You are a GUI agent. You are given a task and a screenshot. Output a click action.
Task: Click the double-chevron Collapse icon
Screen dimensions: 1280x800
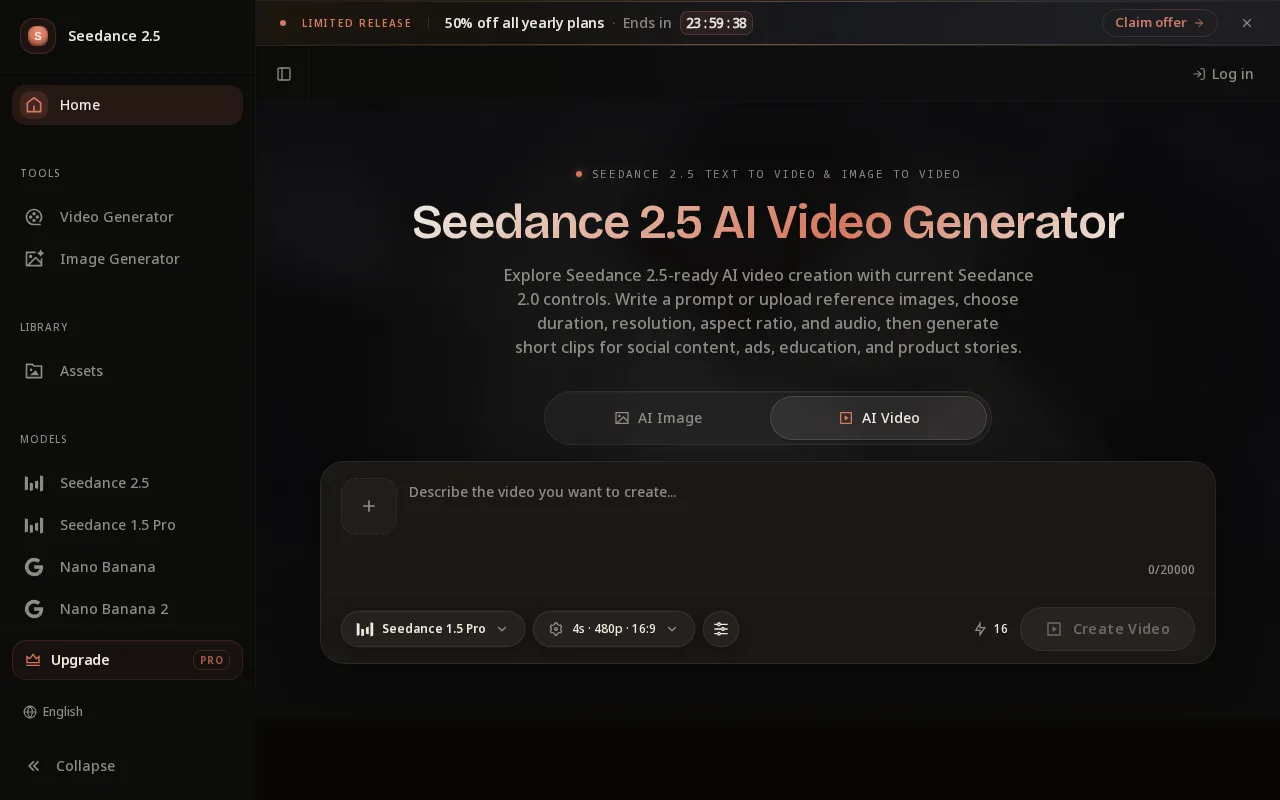[x=34, y=766]
